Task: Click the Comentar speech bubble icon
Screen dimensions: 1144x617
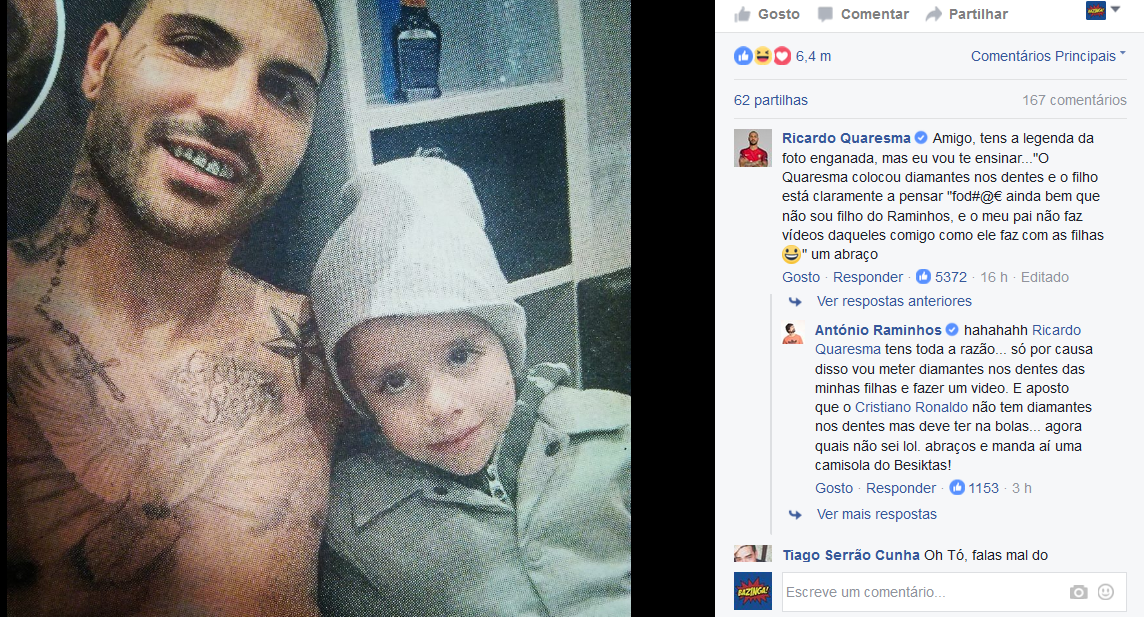Action: click(x=825, y=14)
